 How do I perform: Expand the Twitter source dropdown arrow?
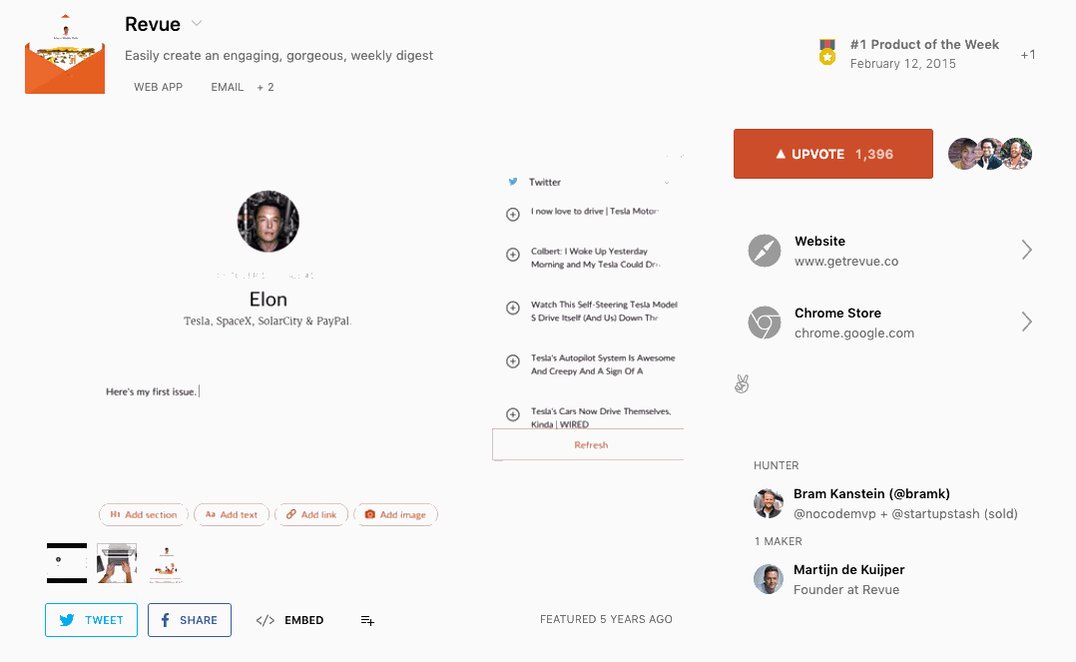(666, 182)
